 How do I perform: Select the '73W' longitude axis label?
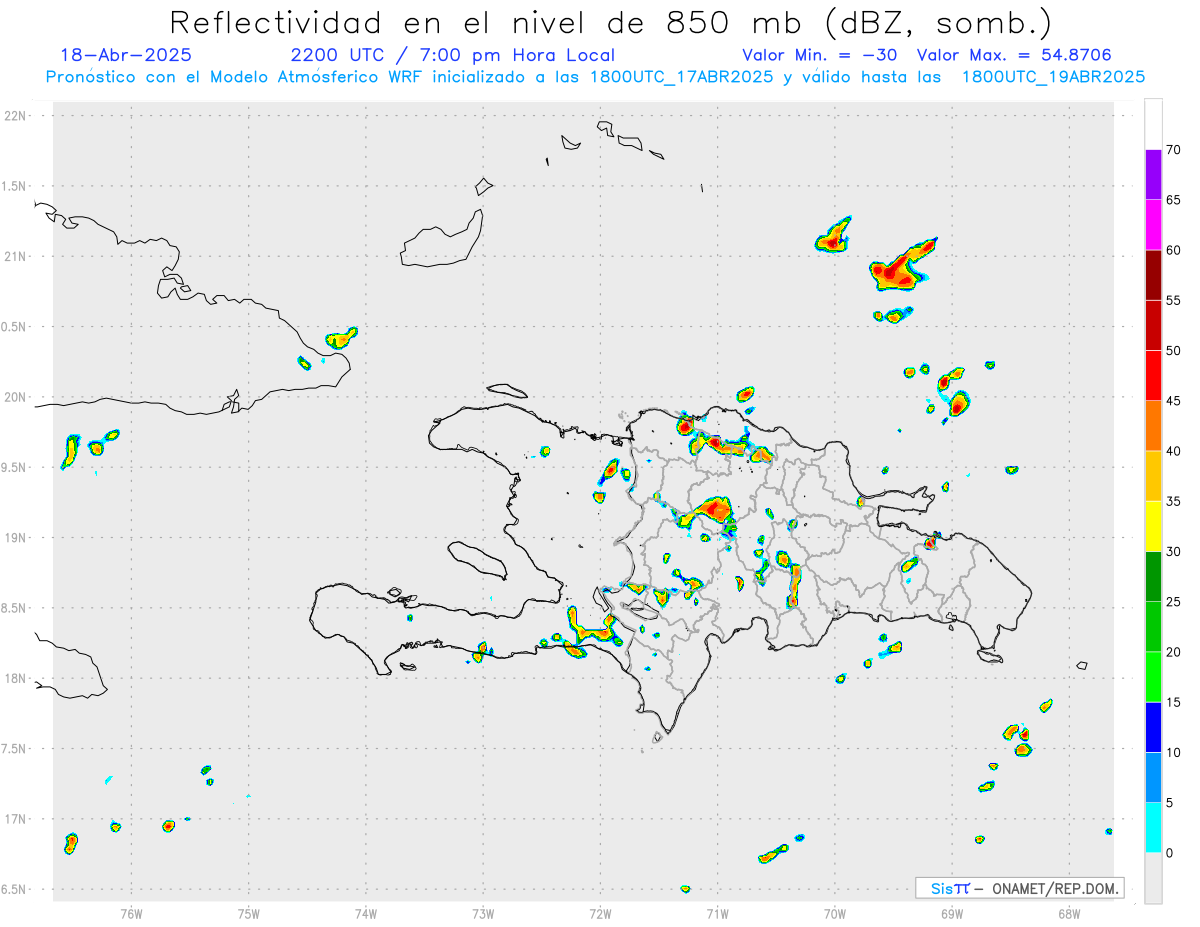(x=483, y=913)
